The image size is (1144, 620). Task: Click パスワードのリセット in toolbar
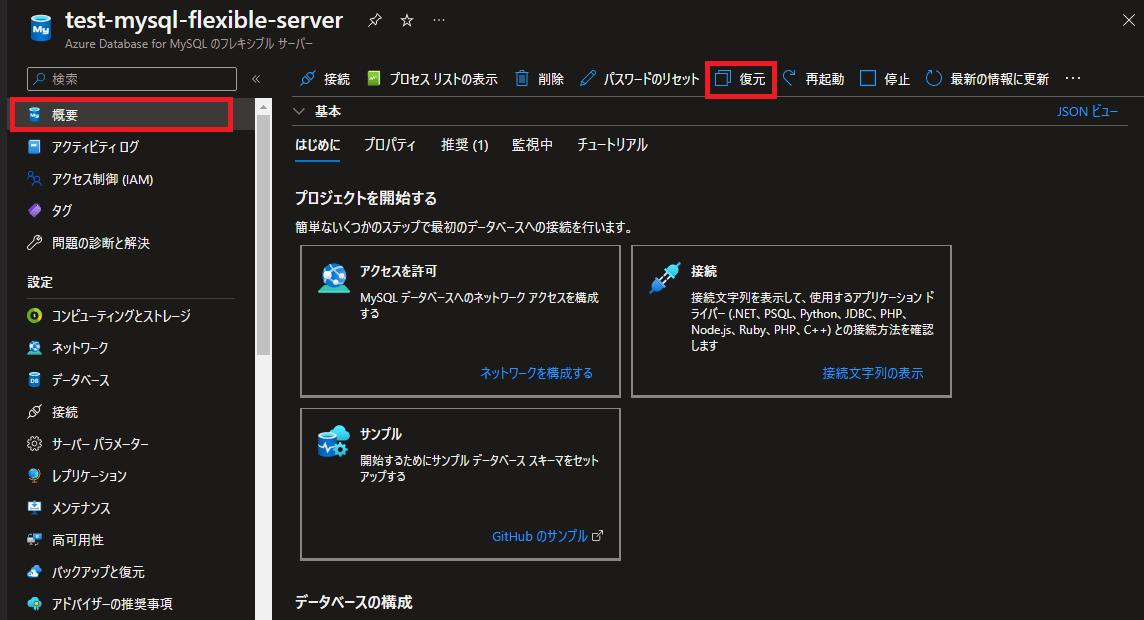(x=640, y=79)
